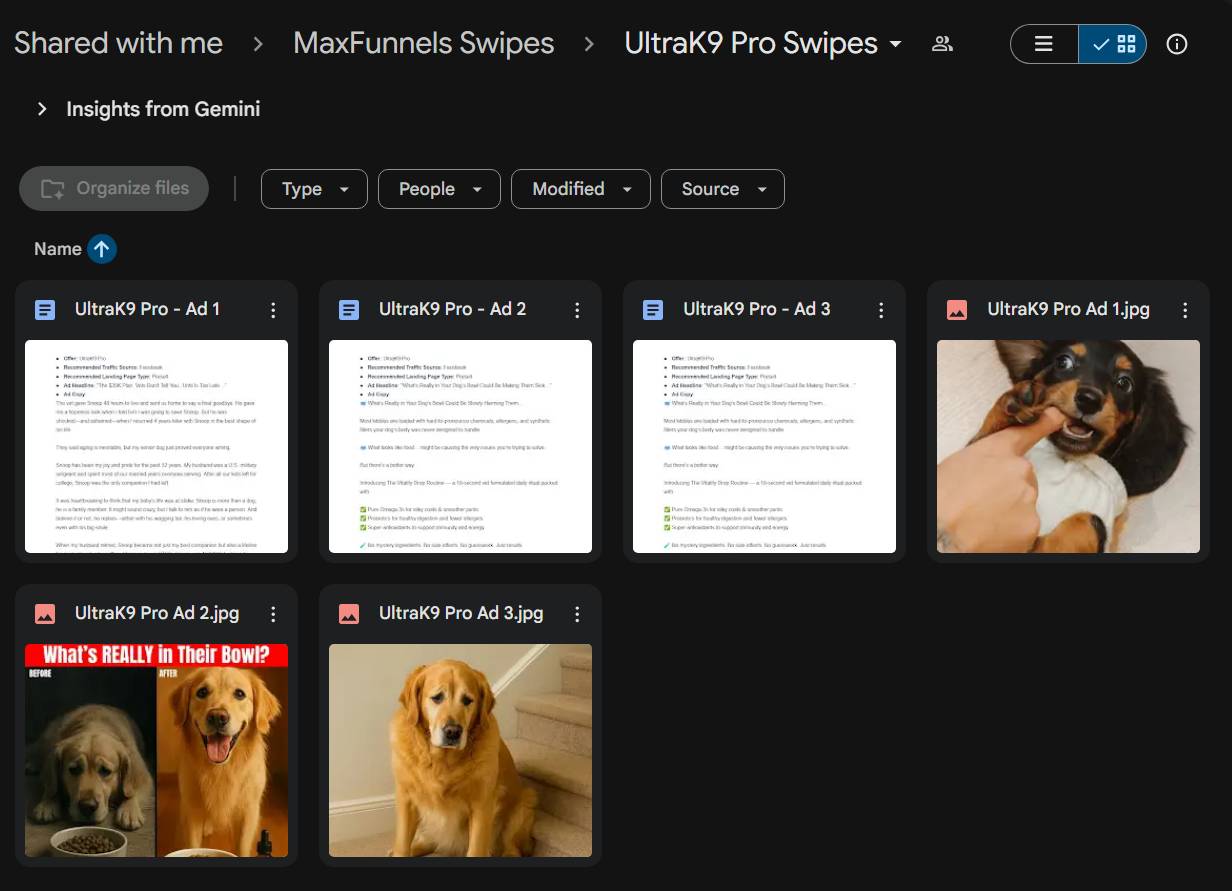Expand Insights from Gemini section

pos(42,109)
